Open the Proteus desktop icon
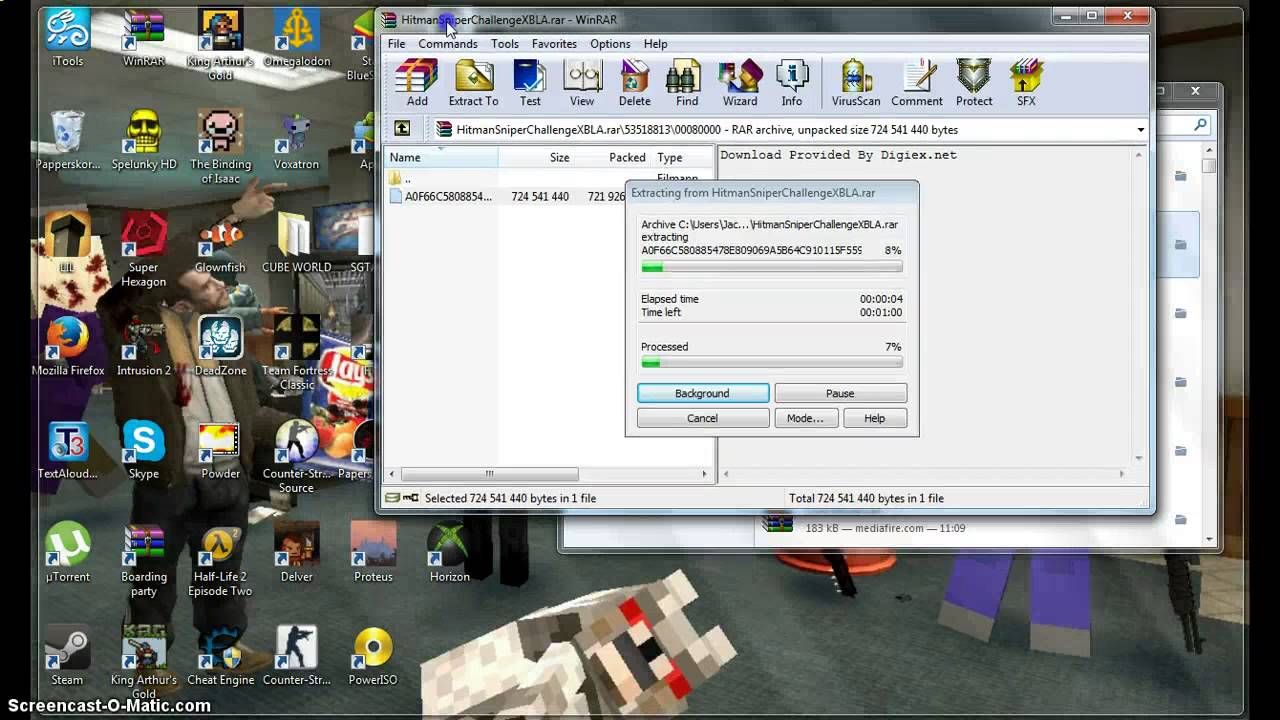The height and width of the screenshot is (720, 1280). (373, 553)
